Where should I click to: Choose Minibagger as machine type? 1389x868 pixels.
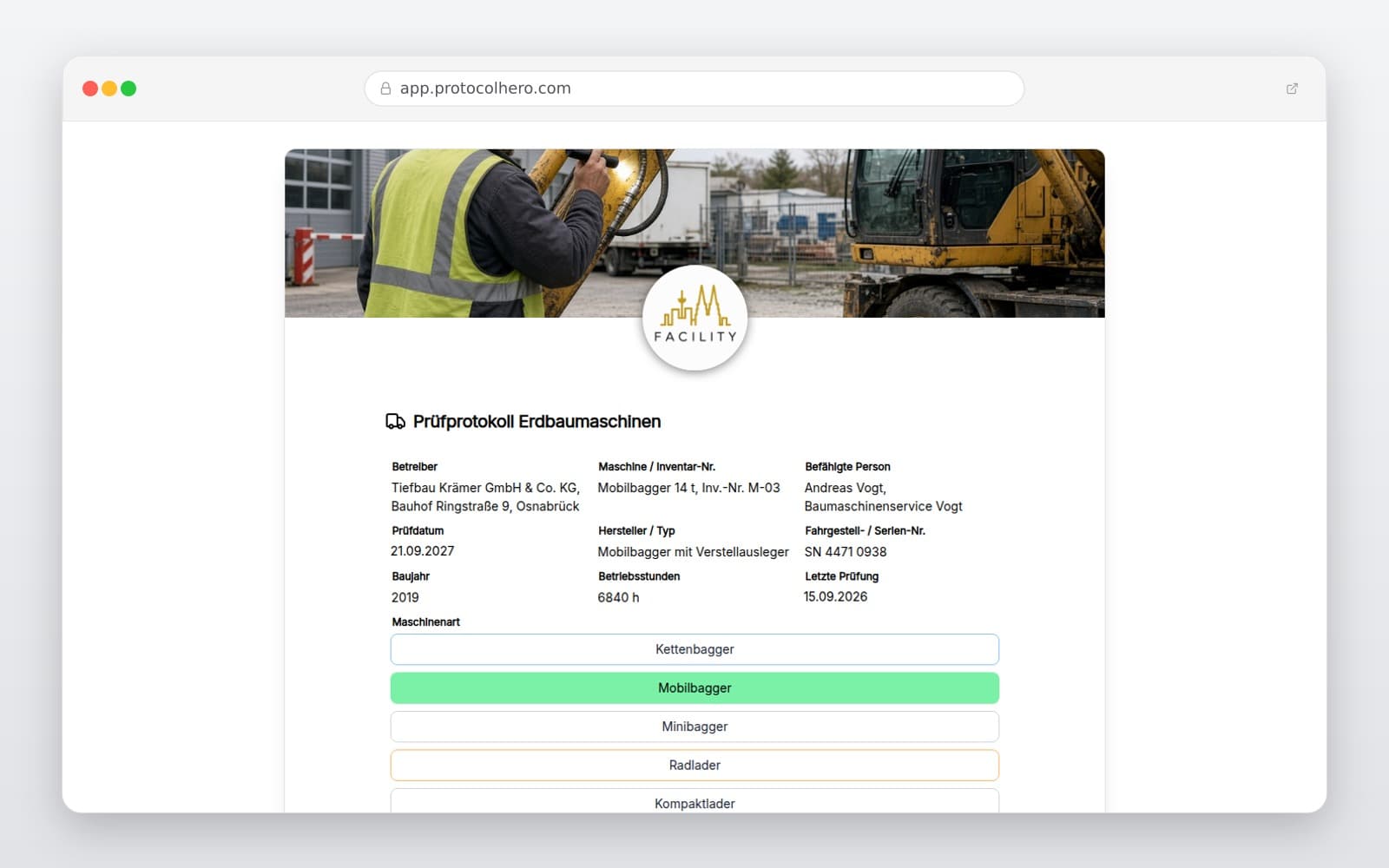694,727
